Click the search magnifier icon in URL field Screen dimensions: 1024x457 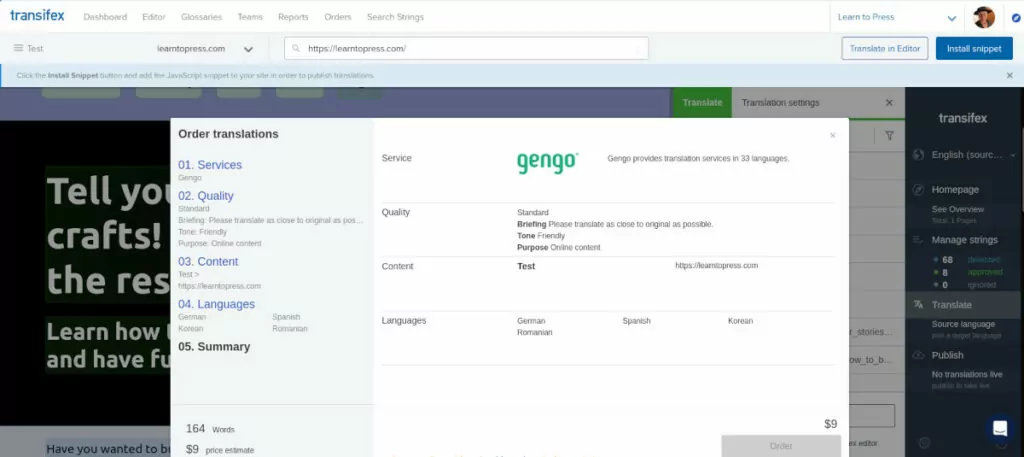tap(296, 48)
